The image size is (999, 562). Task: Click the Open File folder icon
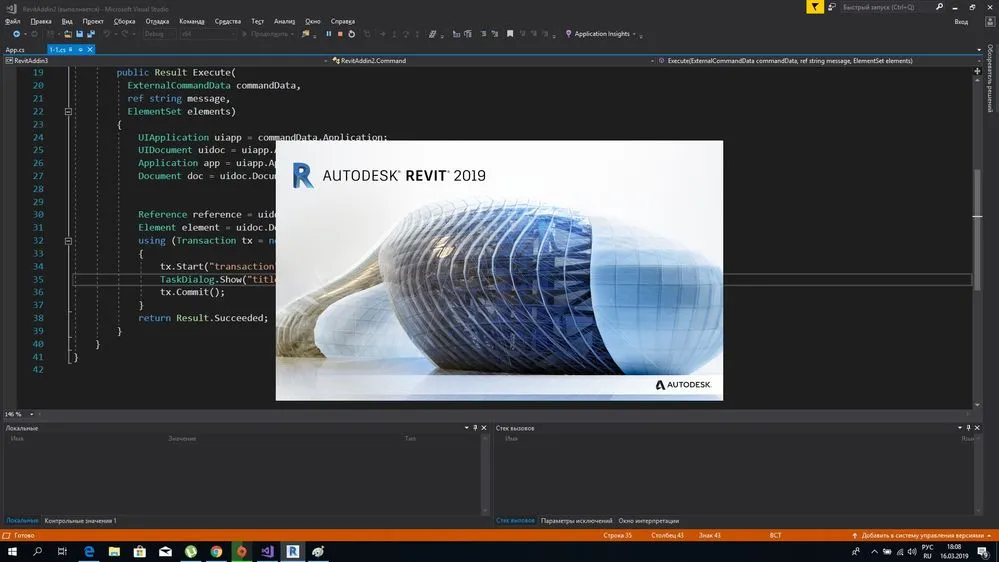68,34
